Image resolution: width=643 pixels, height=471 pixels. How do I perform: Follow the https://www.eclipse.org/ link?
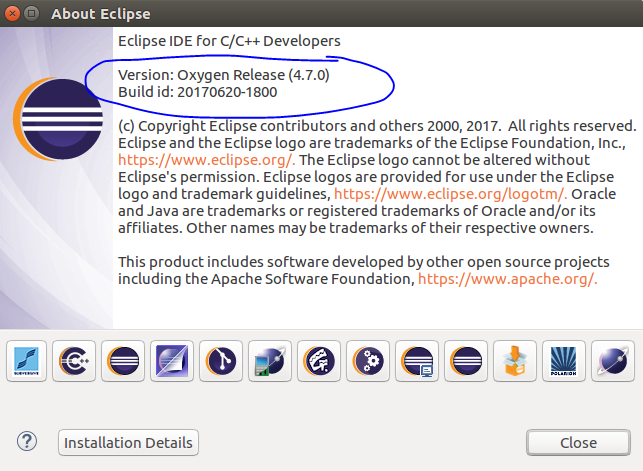point(206,160)
